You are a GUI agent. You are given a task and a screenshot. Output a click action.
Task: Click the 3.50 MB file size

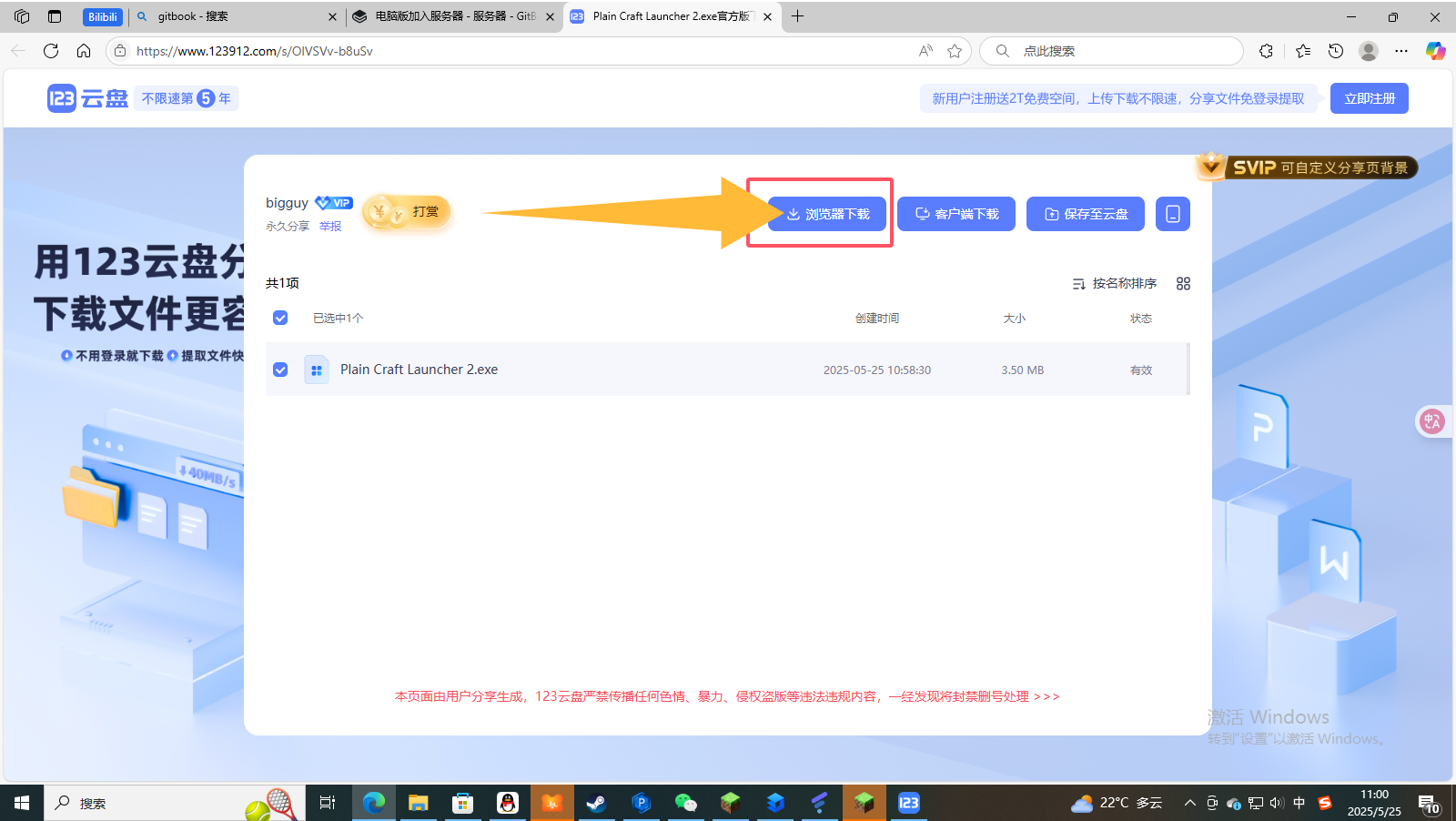tap(1023, 370)
